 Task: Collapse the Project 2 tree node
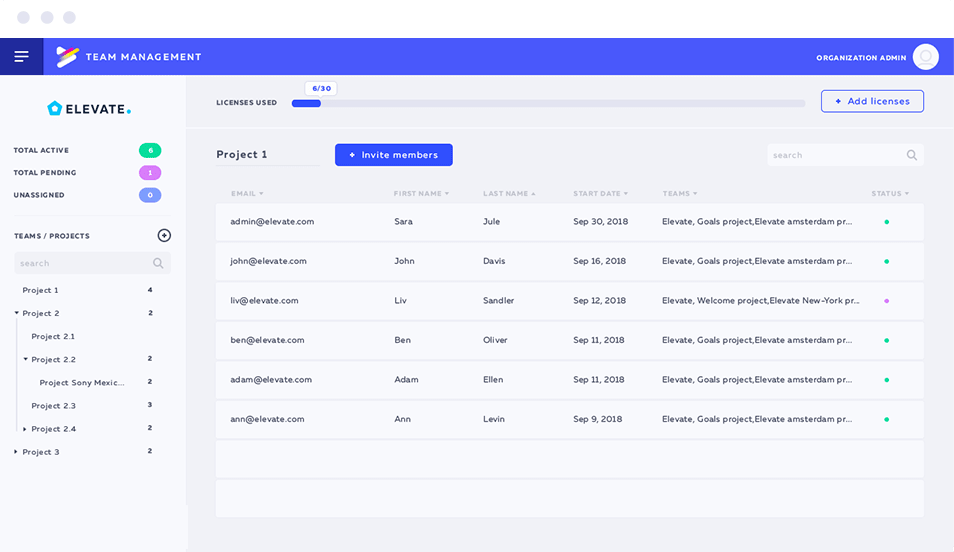pyautogui.click(x=17, y=313)
